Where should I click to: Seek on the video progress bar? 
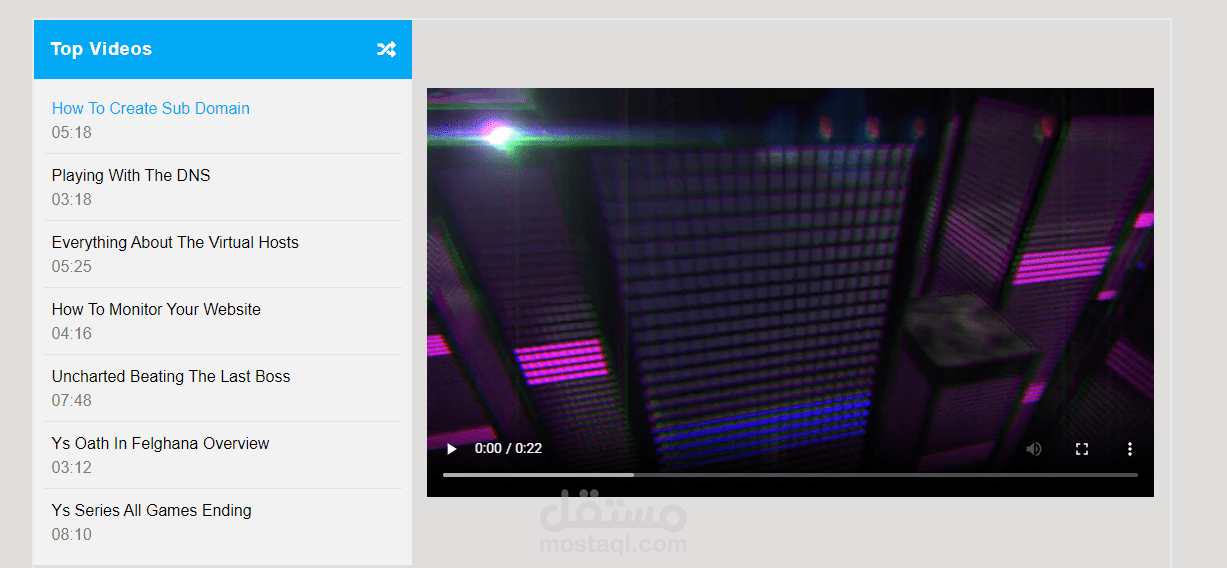coord(790,475)
